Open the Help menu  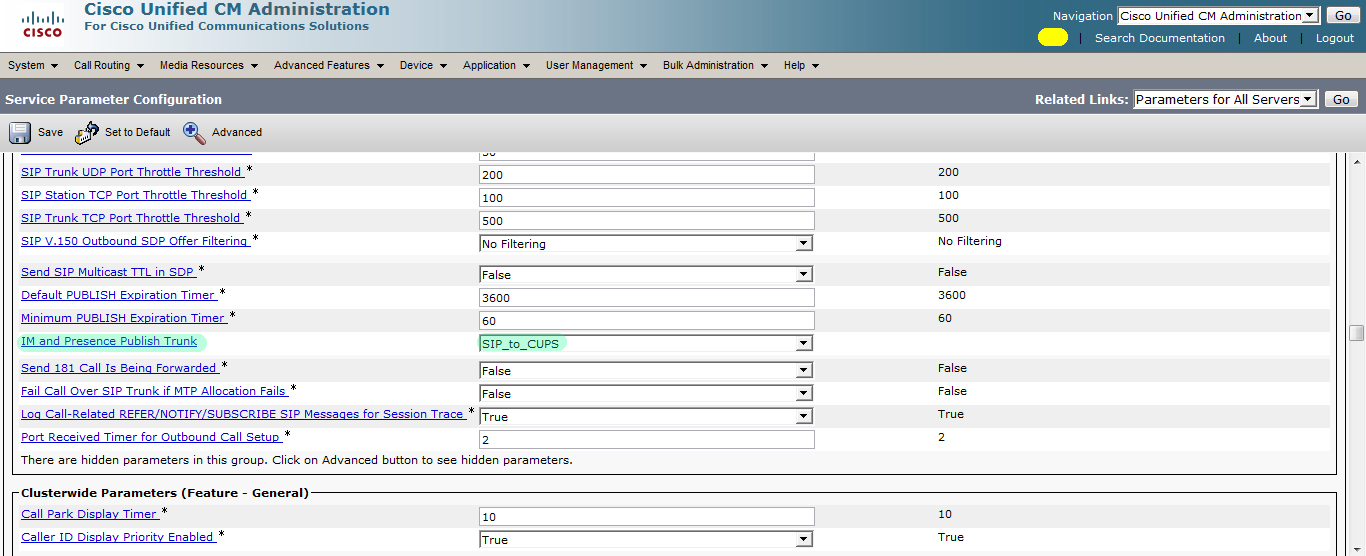801,65
